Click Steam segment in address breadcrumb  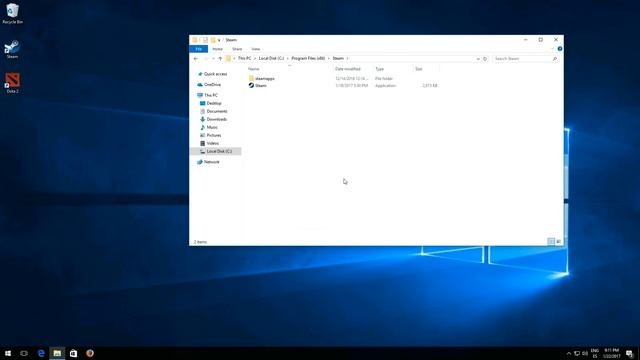338,59
